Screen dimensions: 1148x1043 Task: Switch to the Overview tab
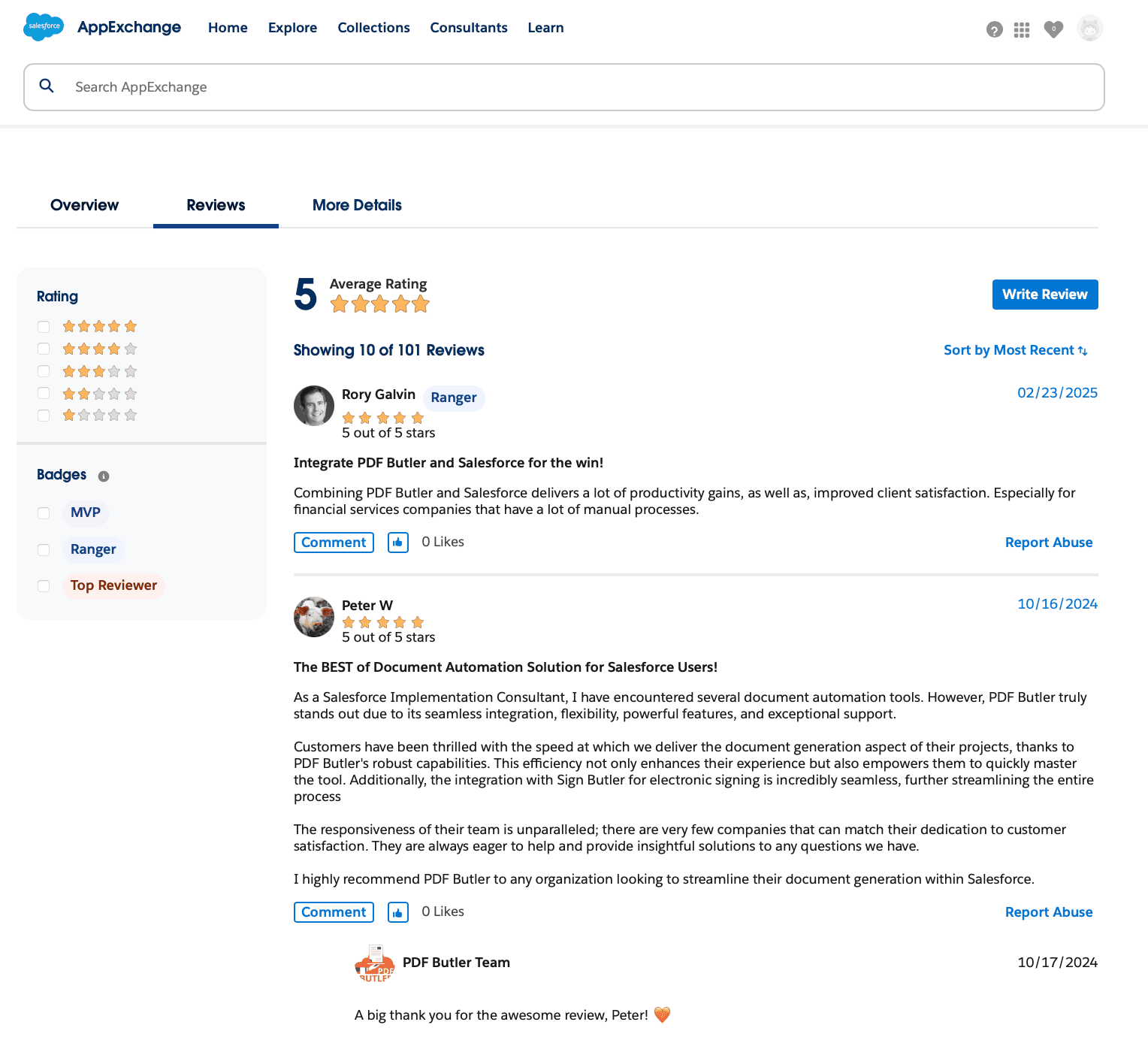coord(84,205)
